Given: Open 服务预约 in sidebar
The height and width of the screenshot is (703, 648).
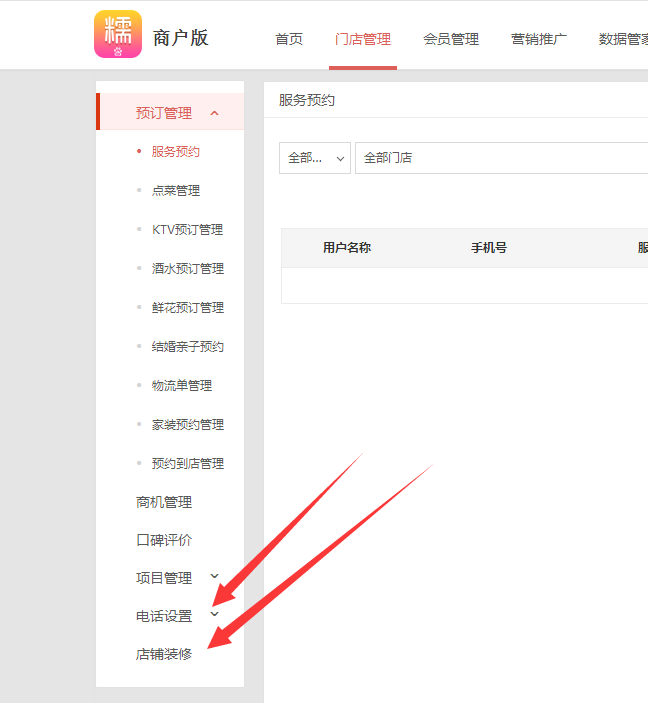Looking at the screenshot, I should [x=175, y=152].
